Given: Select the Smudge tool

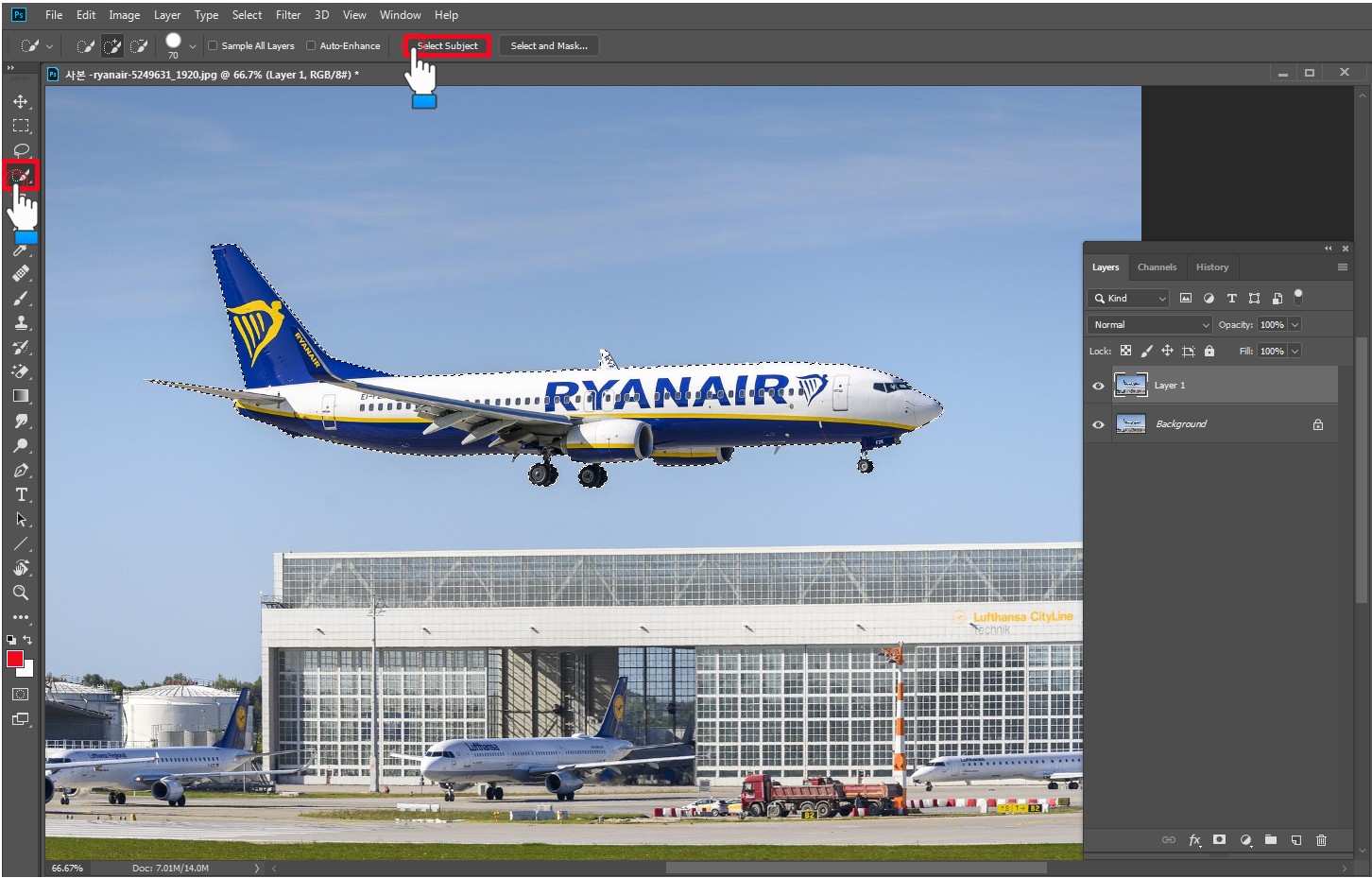Looking at the screenshot, I should [21, 421].
